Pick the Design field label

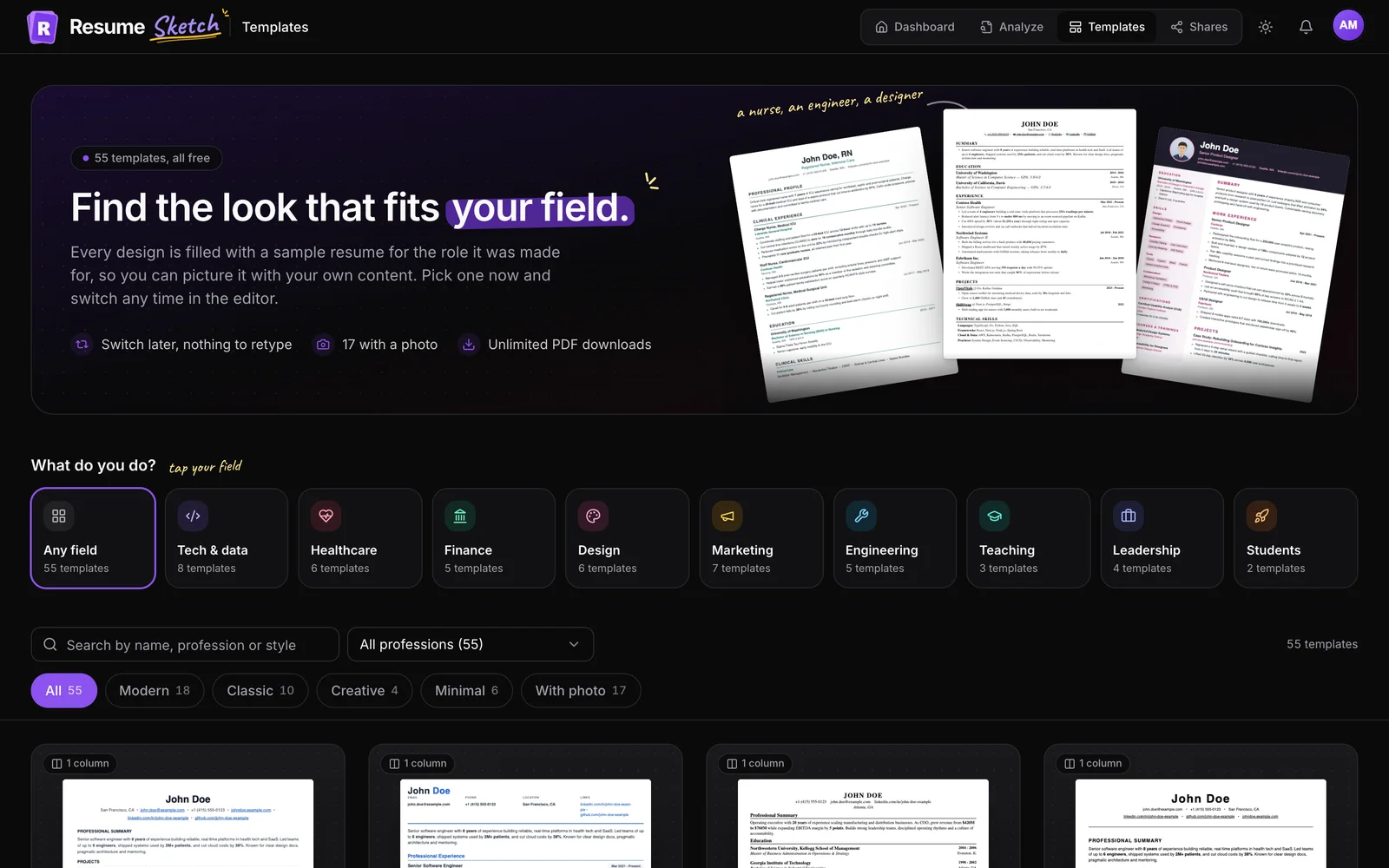point(599,550)
